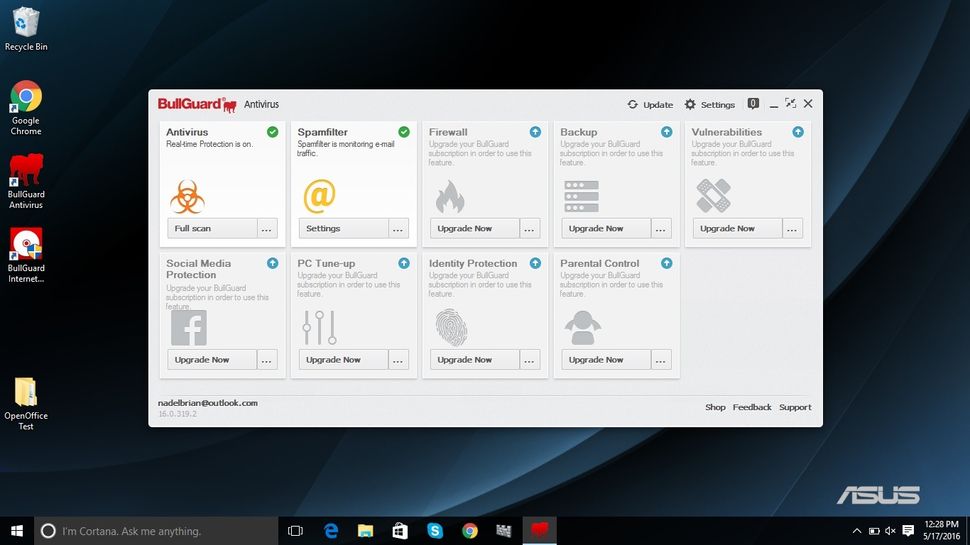The image size is (970, 545).
Task: Click Parental Control upgrade arrow badge
Action: point(666,263)
